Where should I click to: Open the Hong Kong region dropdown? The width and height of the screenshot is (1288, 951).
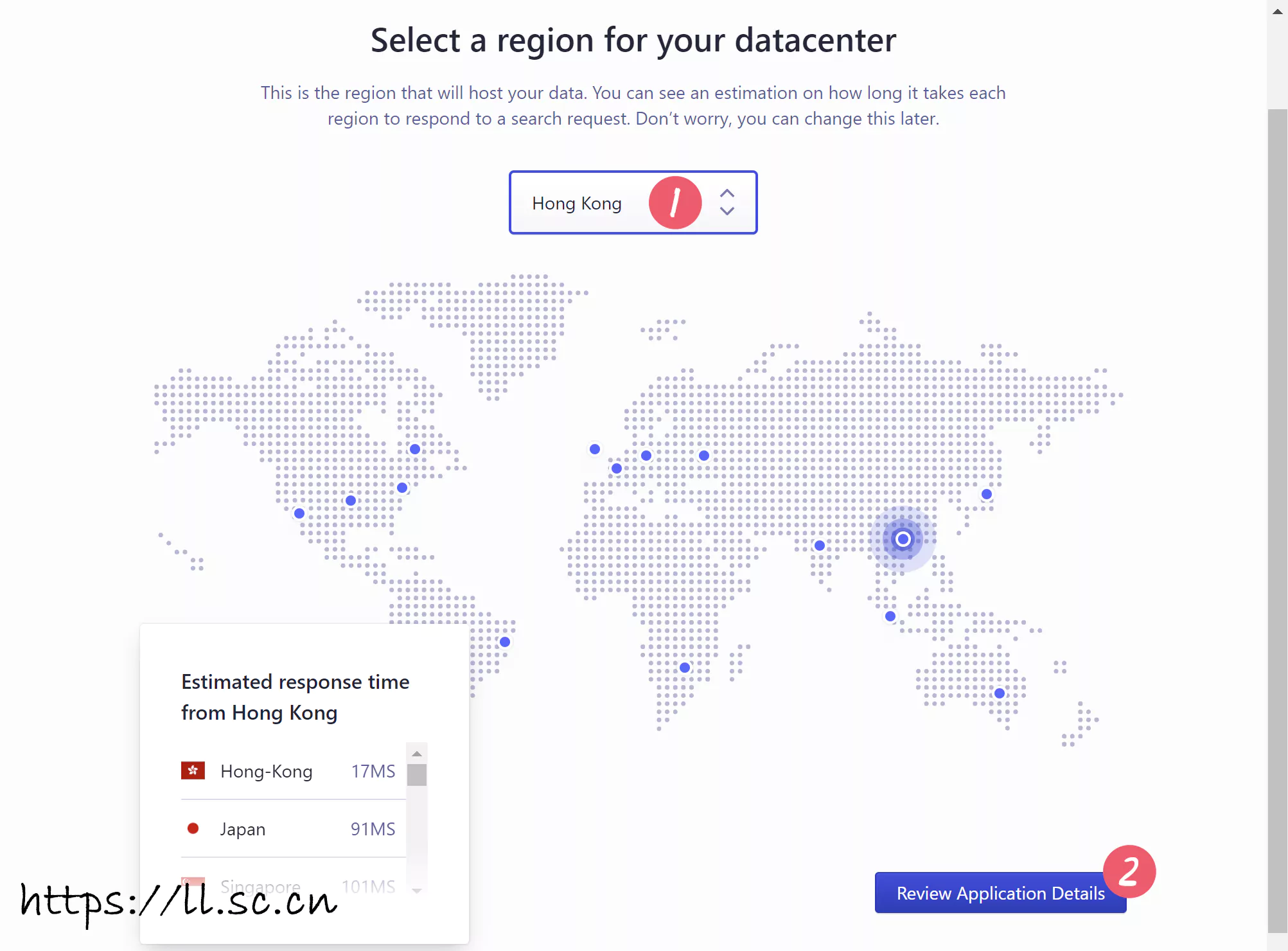[x=578, y=203]
